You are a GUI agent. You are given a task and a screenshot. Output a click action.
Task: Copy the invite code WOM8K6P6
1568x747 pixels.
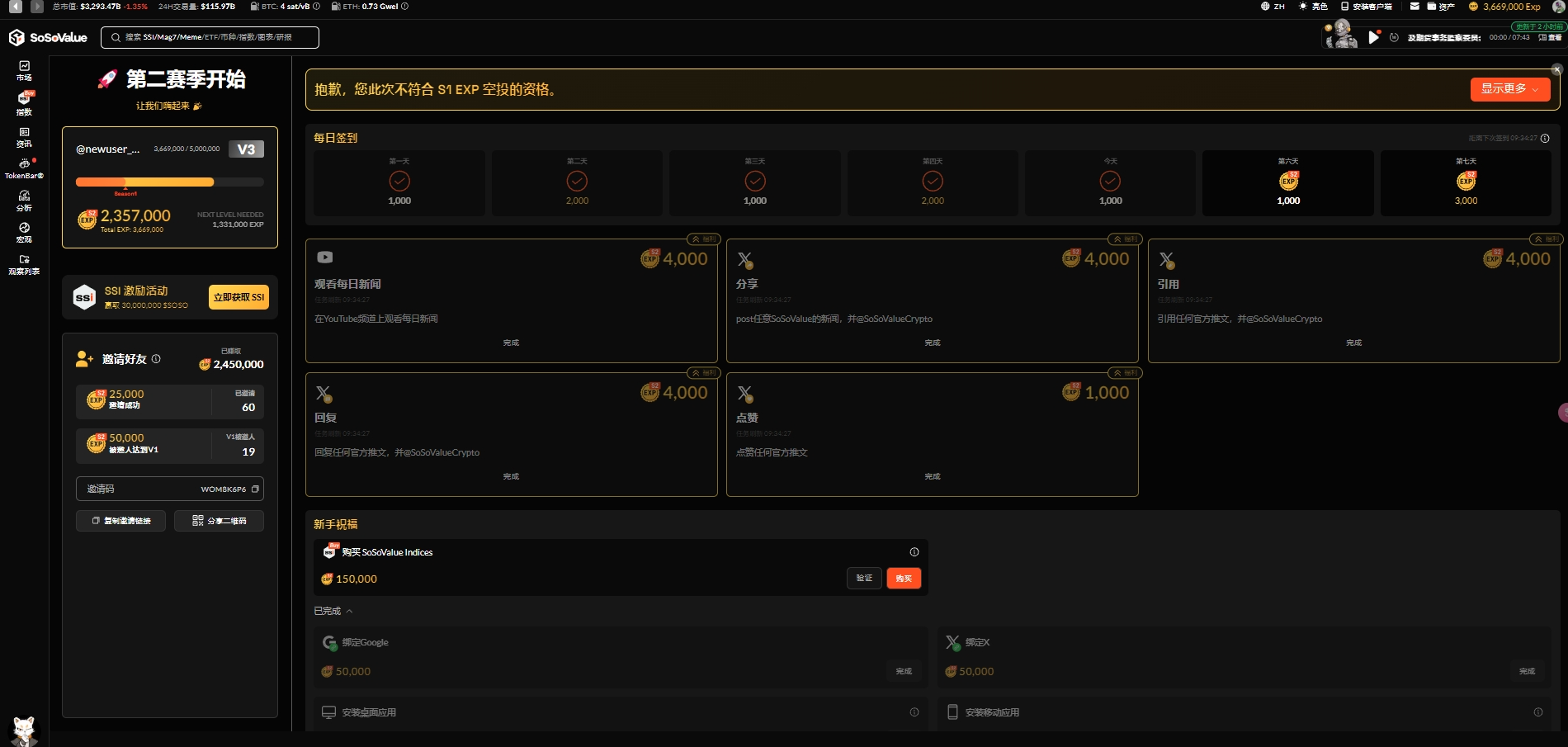coord(255,489)
